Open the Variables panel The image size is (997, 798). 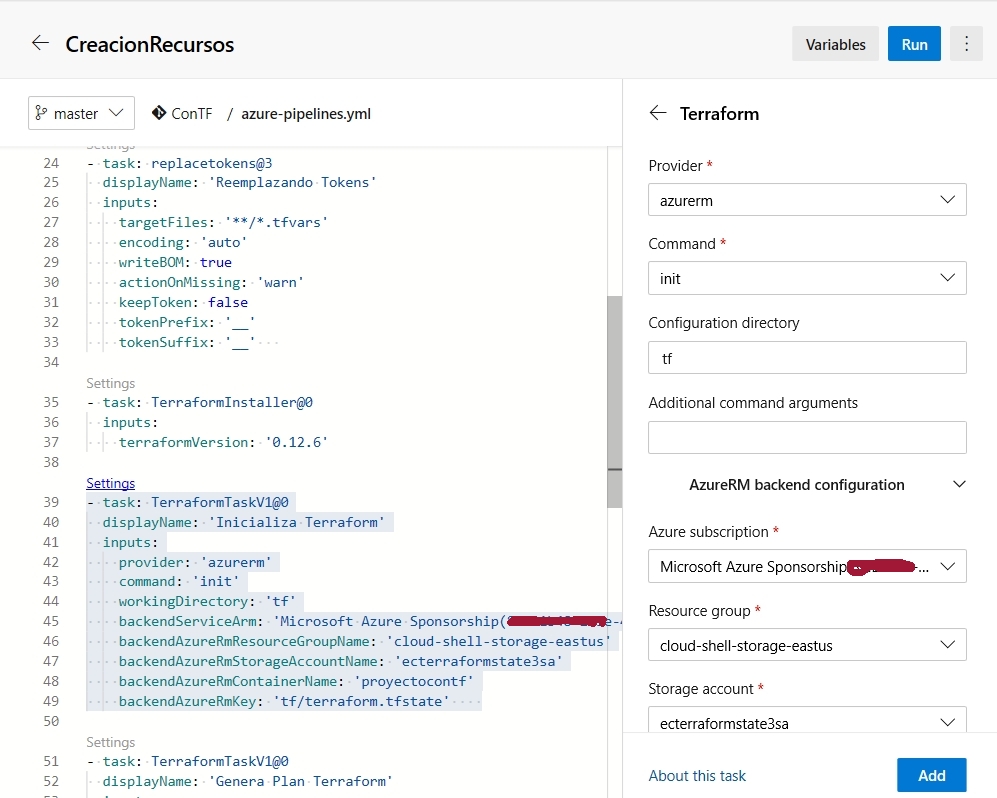click(x=835, y=44)
